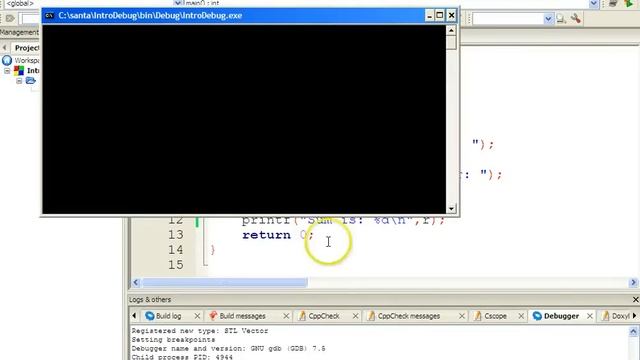The height and width of the screenshot is (360, 640).
Task: Switch to the CppCheck tab
Action: 324,316
